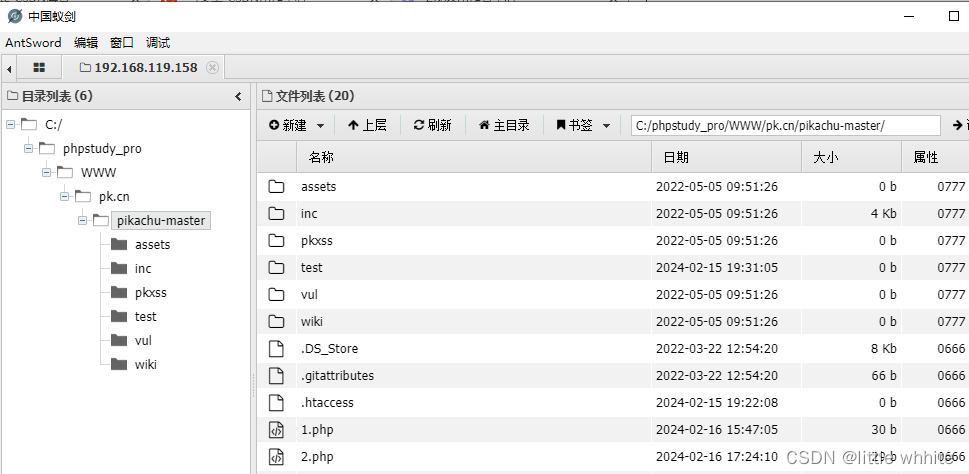Select the 1.php file name
969x474 pixels.
tap(317, 430)
